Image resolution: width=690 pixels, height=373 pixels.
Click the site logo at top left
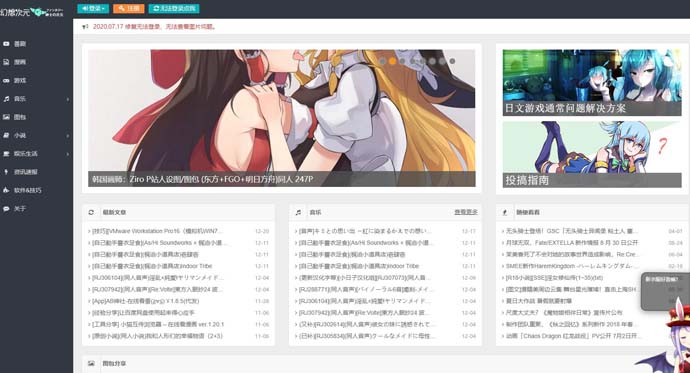point(32,12)
